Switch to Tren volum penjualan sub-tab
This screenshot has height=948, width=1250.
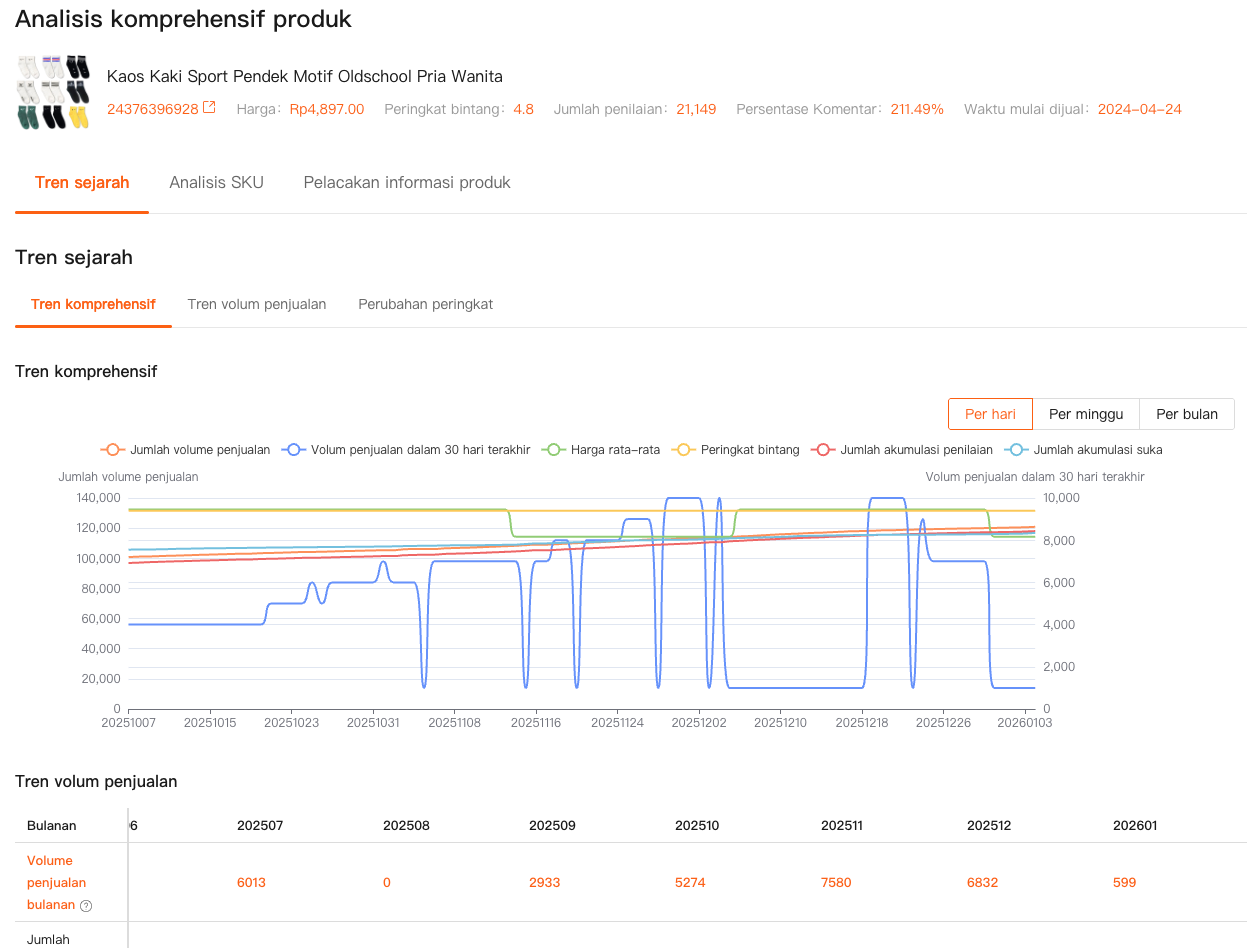pyautogui.click(x=257, y=304)
